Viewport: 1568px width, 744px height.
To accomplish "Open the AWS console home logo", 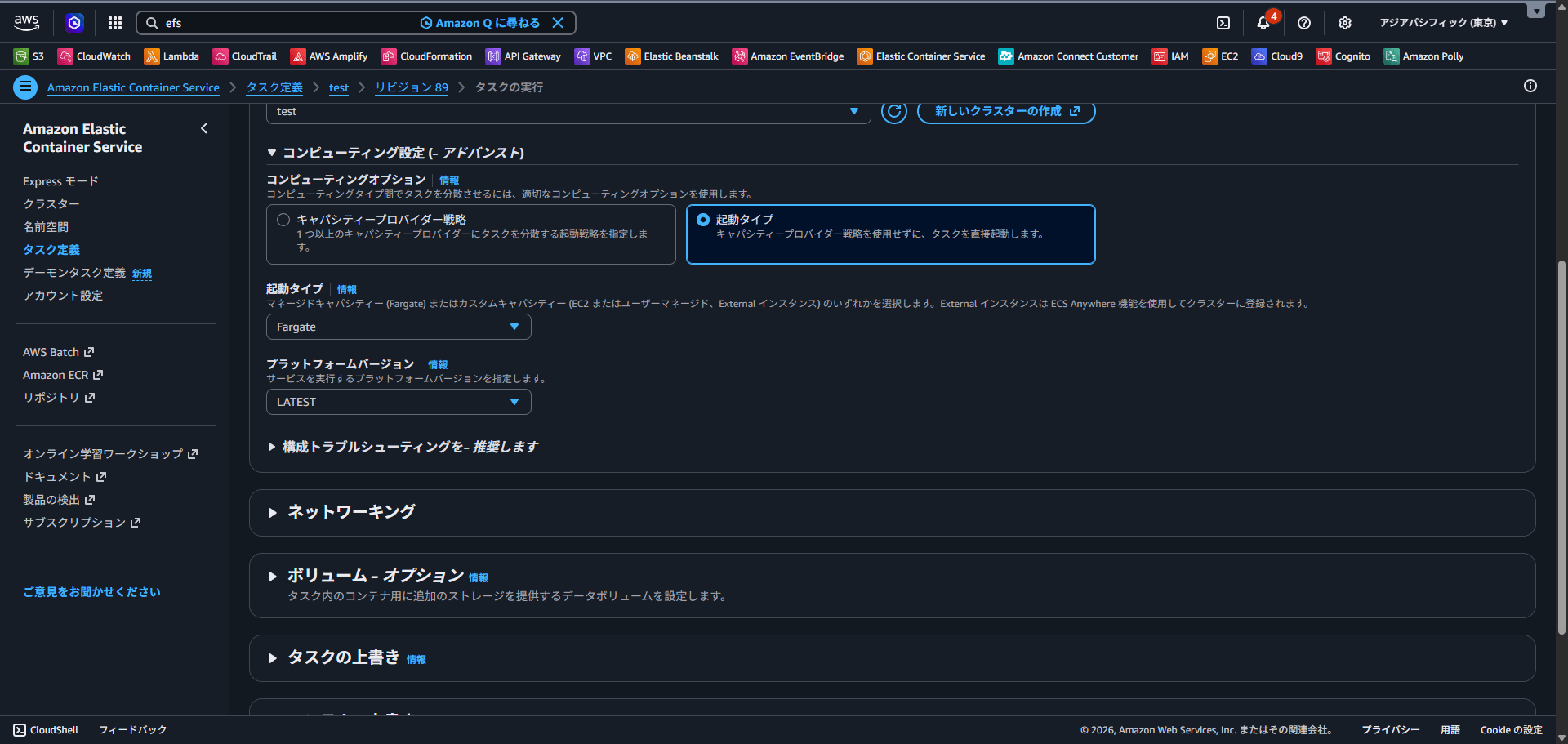I will click(26, 23).
